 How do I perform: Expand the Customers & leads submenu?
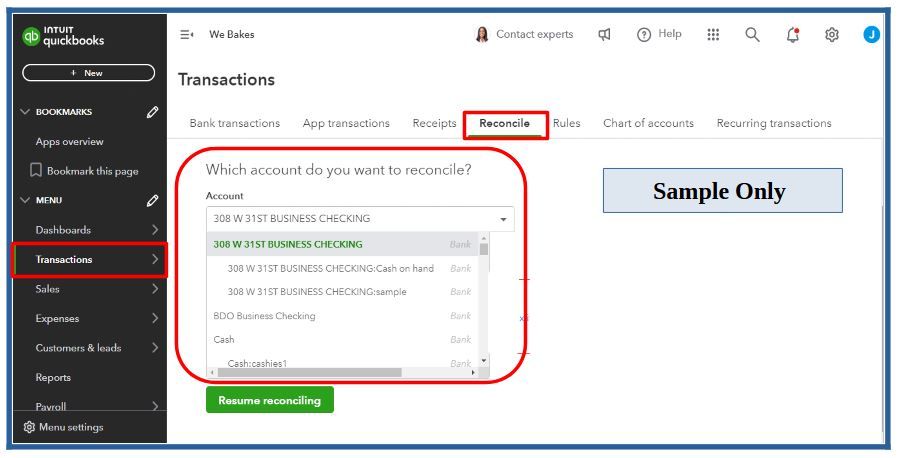pos(155,348)
